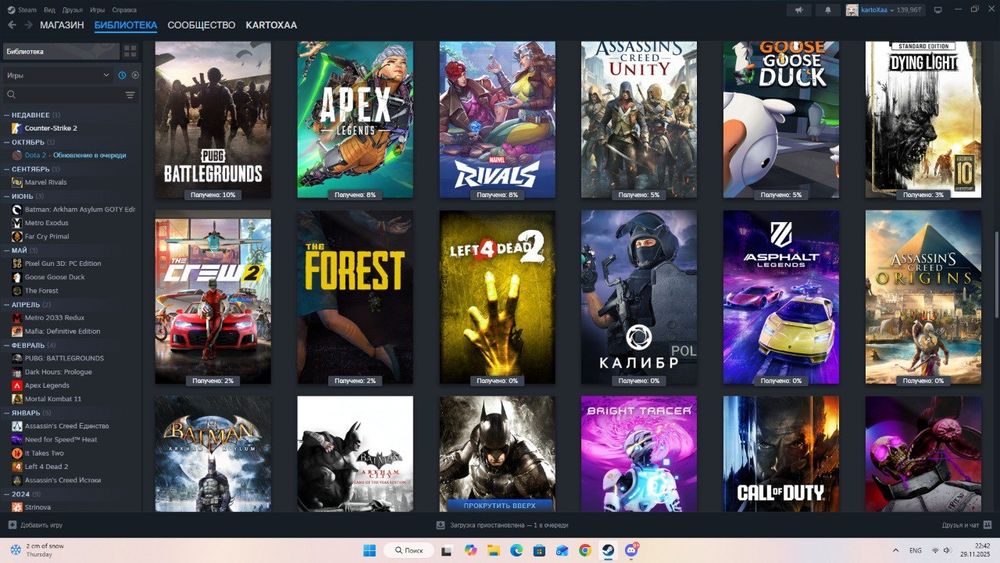Image resolution: width=1000 pixels, height=563 pixels.
Task: Click the Add a game plus icon
Action: coord(12,525)
